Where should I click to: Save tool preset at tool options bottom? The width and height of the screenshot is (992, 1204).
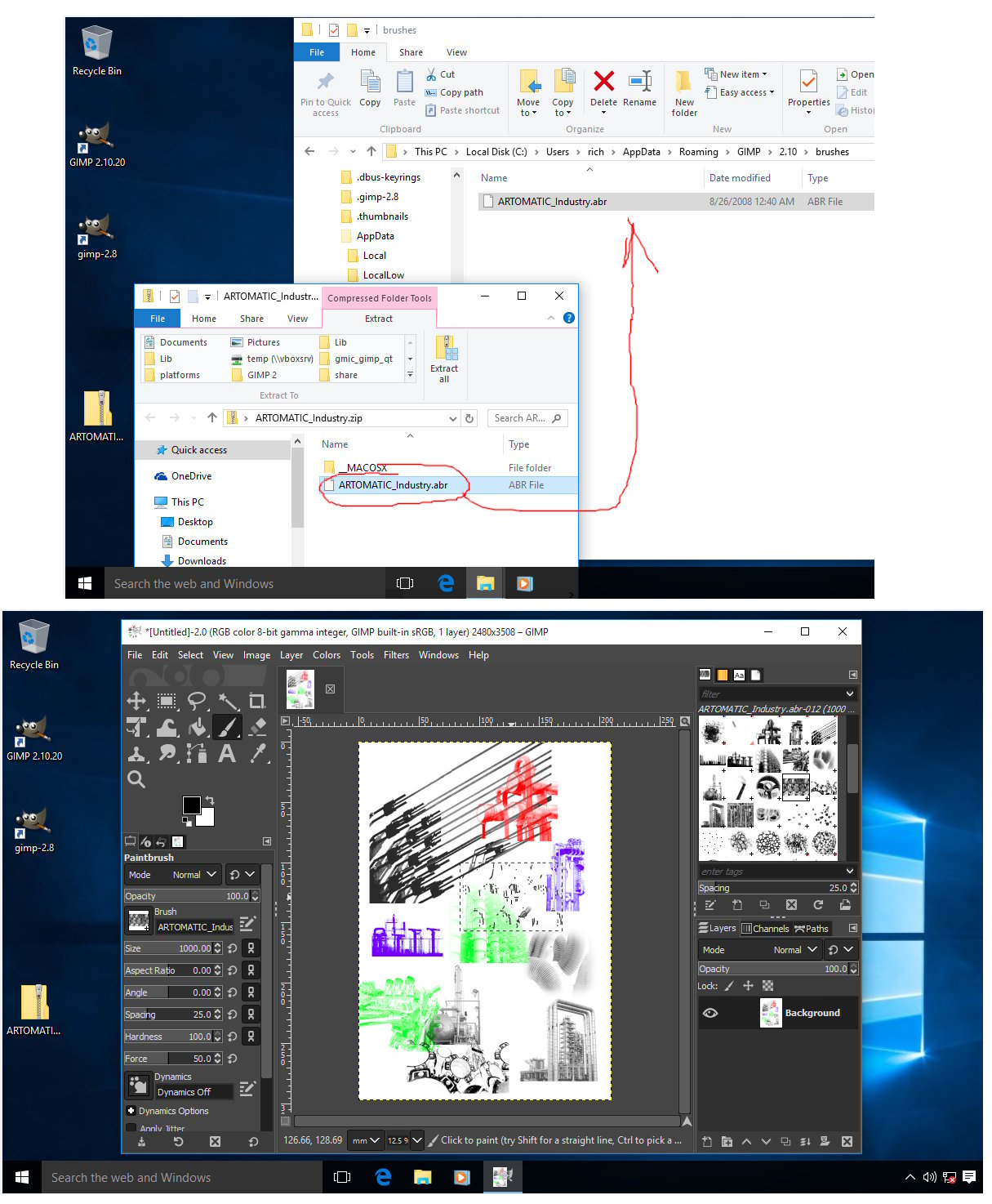(x=141, y=1142)
